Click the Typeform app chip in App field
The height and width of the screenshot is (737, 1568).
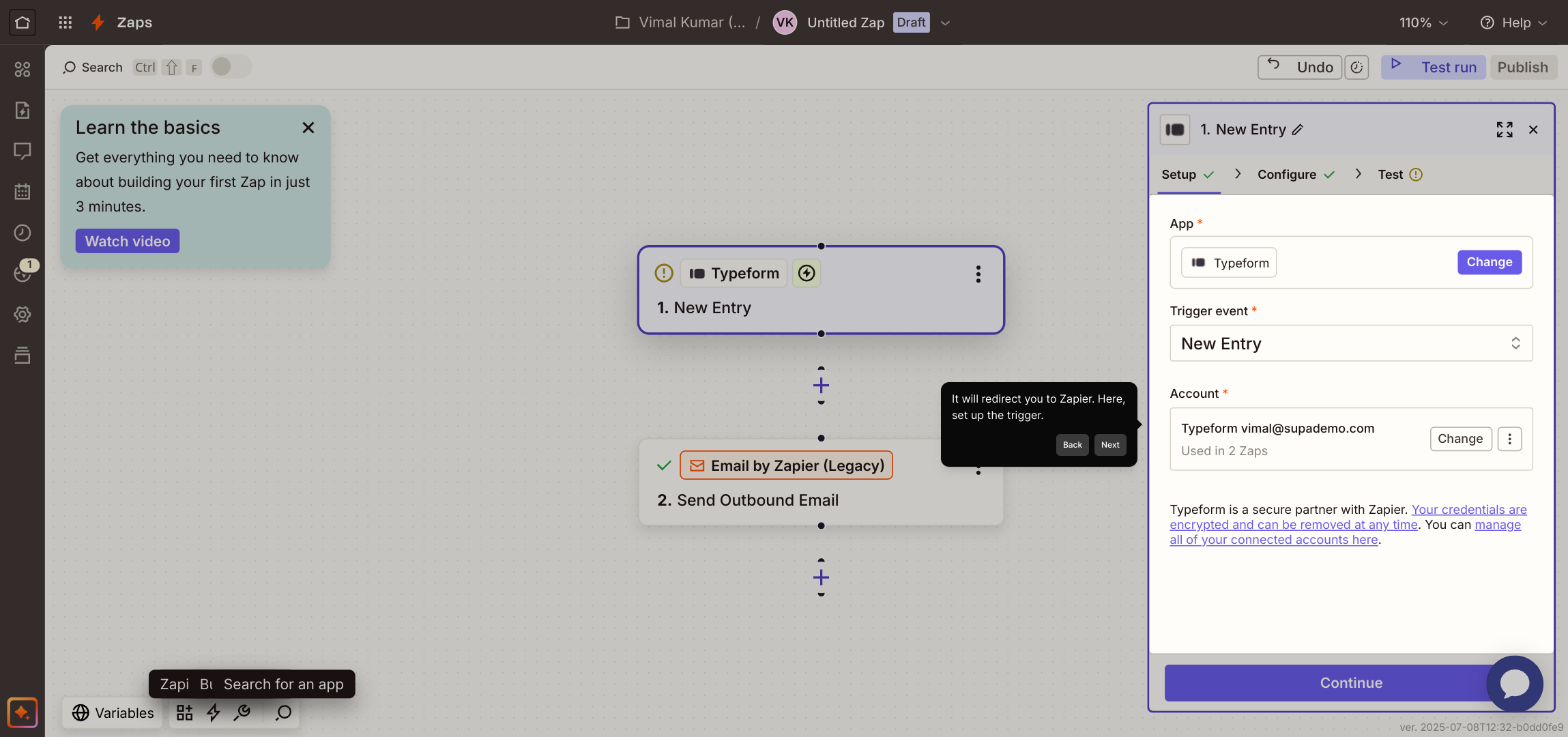pyautogui.click(x=1230, y=263)
